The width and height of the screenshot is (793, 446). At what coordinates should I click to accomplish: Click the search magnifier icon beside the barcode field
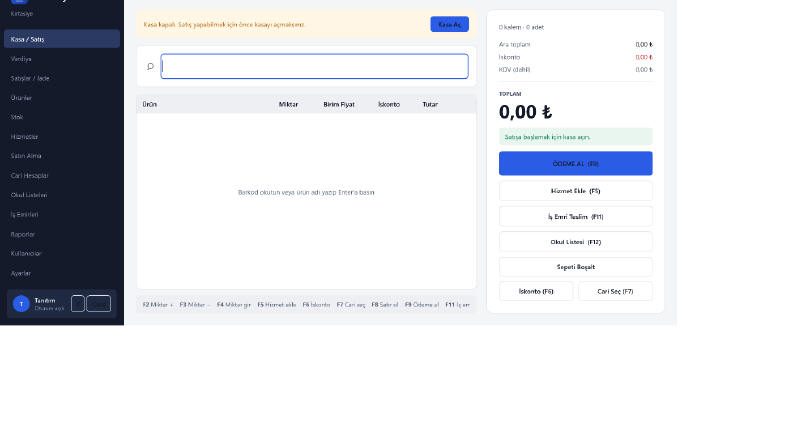point(150,66)
